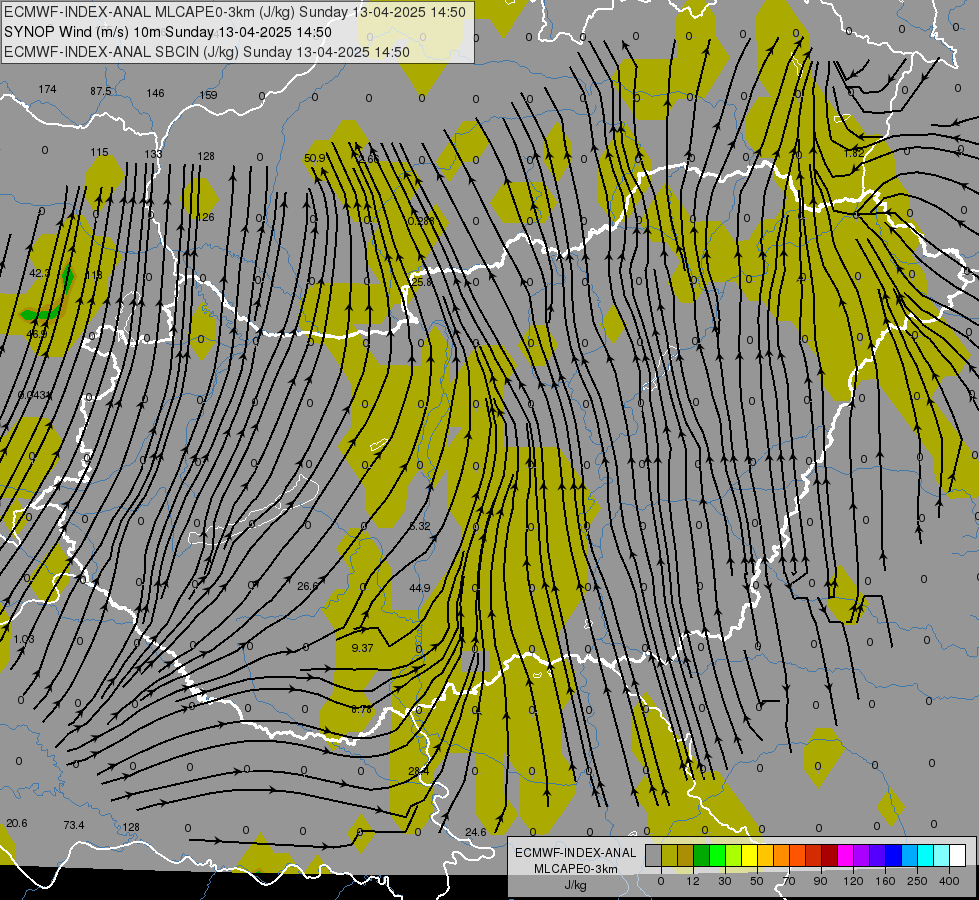979x900 pixels.
Task: Click the map value 146
Action: click(155, 93)
